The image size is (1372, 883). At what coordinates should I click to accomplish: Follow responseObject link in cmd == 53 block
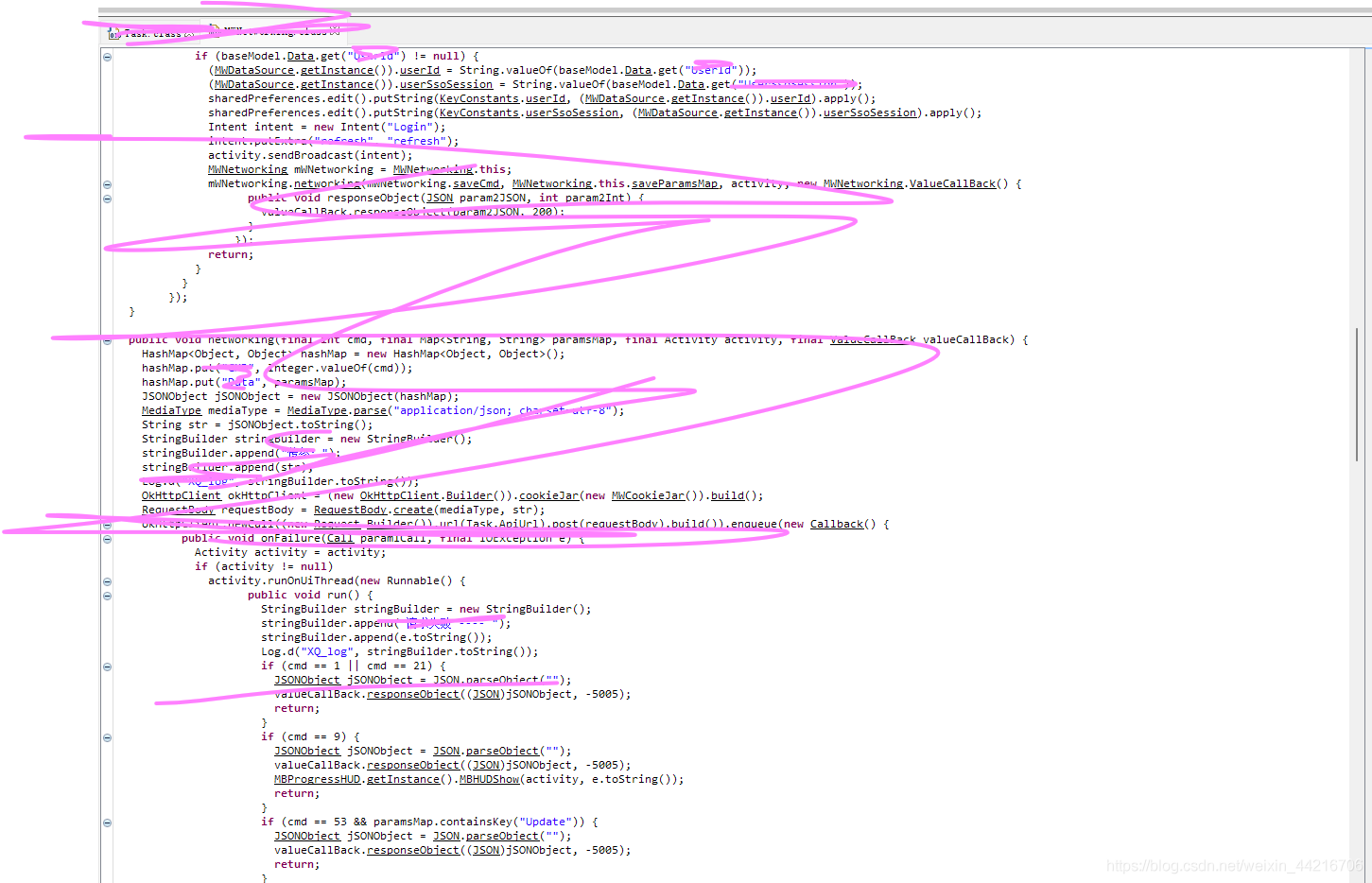413,850
